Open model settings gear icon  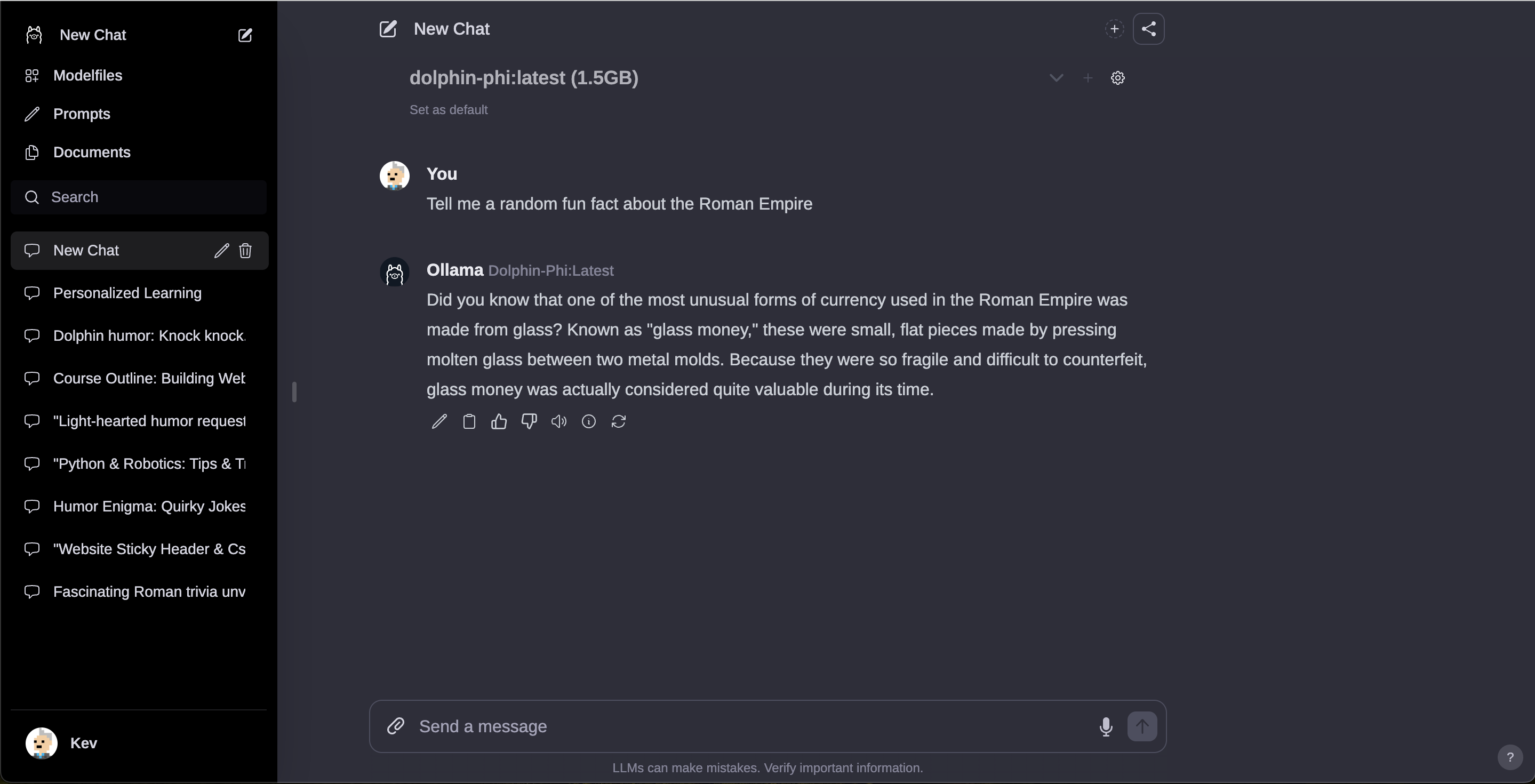click(x=1118, y=78)
